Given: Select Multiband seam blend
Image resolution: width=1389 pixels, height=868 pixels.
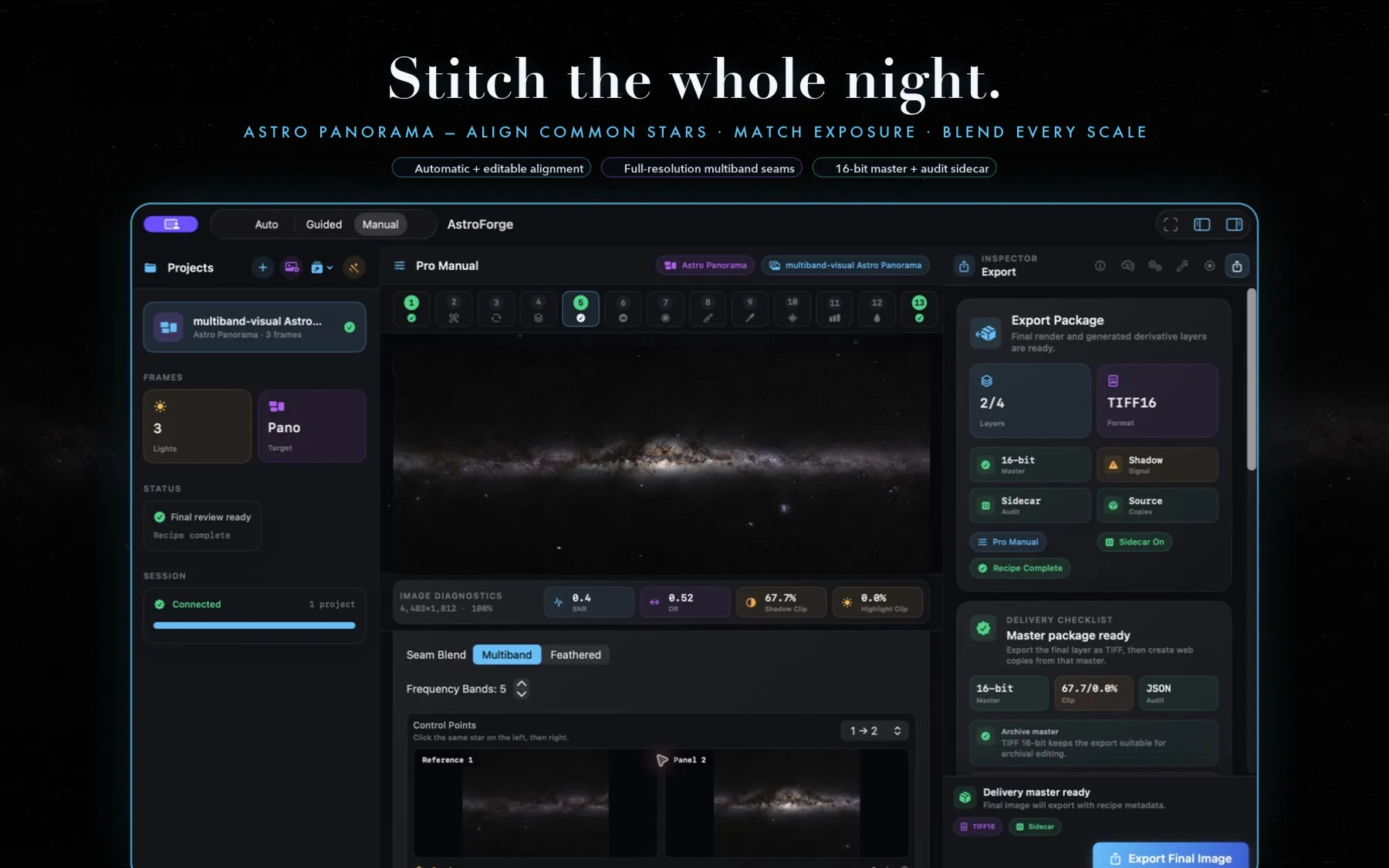Looking at the screenshot, I should click(x=507, y=655).
